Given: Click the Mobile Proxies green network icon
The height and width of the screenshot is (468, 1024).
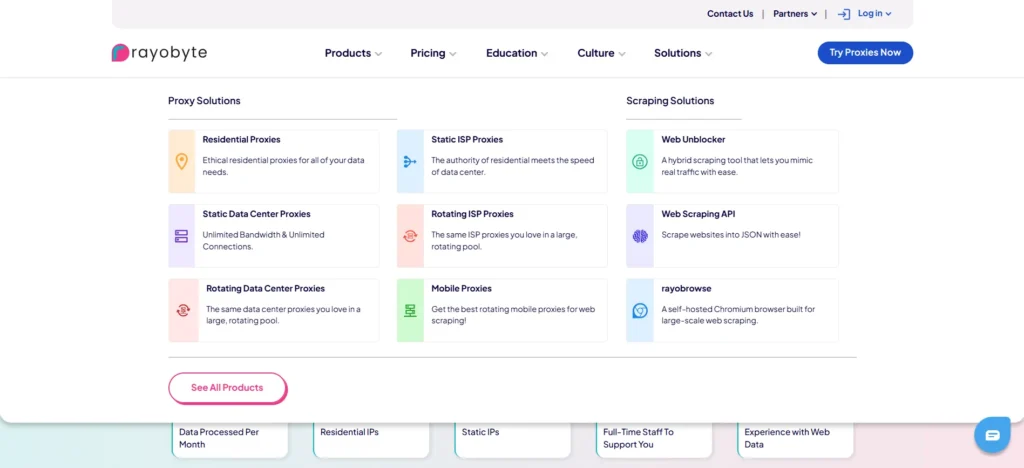Looking at the screenshot, I should (410, 311).
